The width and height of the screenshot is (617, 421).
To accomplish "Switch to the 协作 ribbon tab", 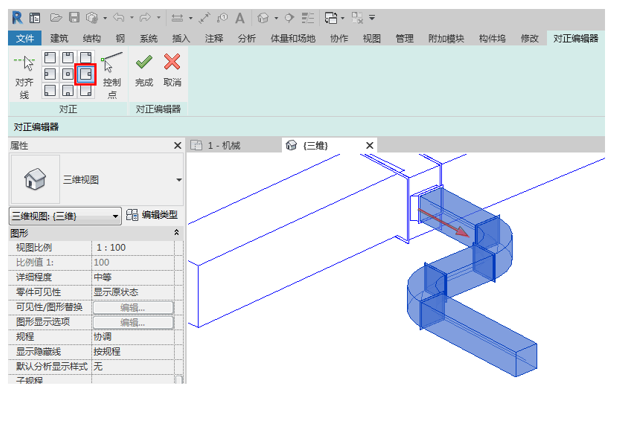I will click(339, 38).
